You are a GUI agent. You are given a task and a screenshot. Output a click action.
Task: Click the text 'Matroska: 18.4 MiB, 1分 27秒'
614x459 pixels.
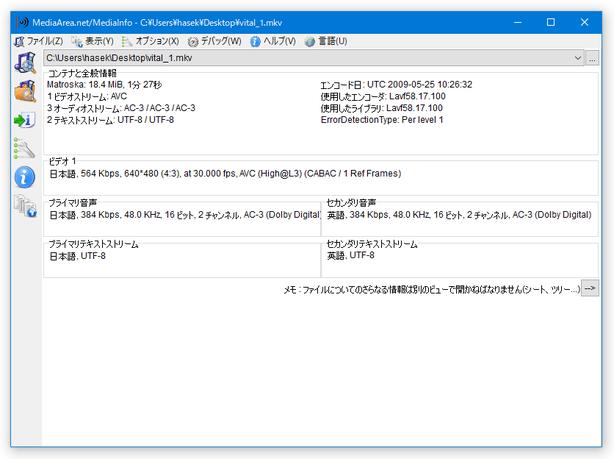click(x=104, y=85)
